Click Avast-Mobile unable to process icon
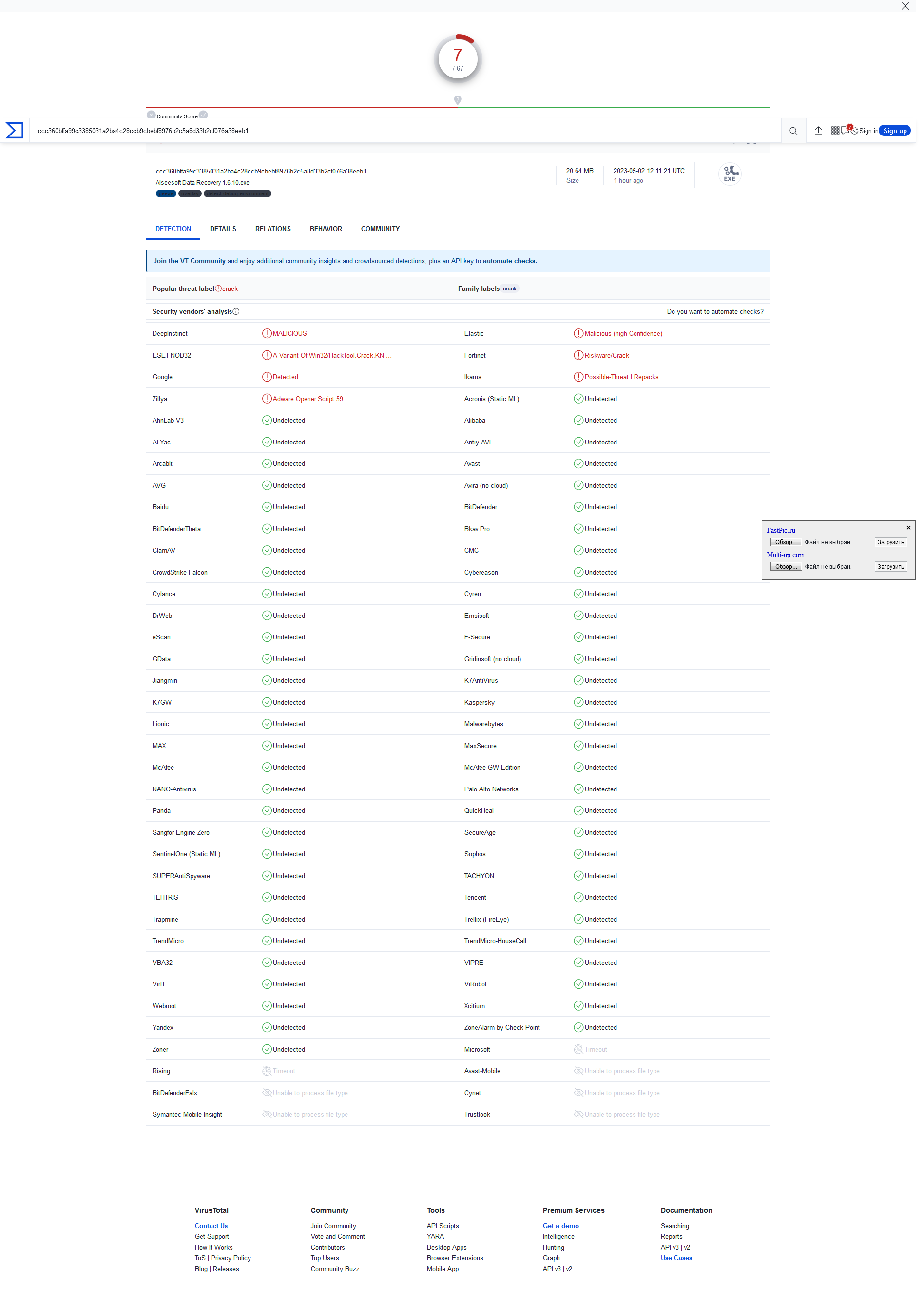 (x=578, y=1071)
